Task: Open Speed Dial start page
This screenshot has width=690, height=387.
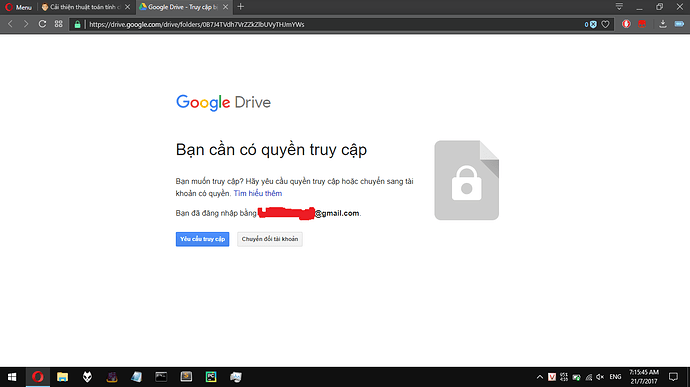Action: (x=59, y=24)
